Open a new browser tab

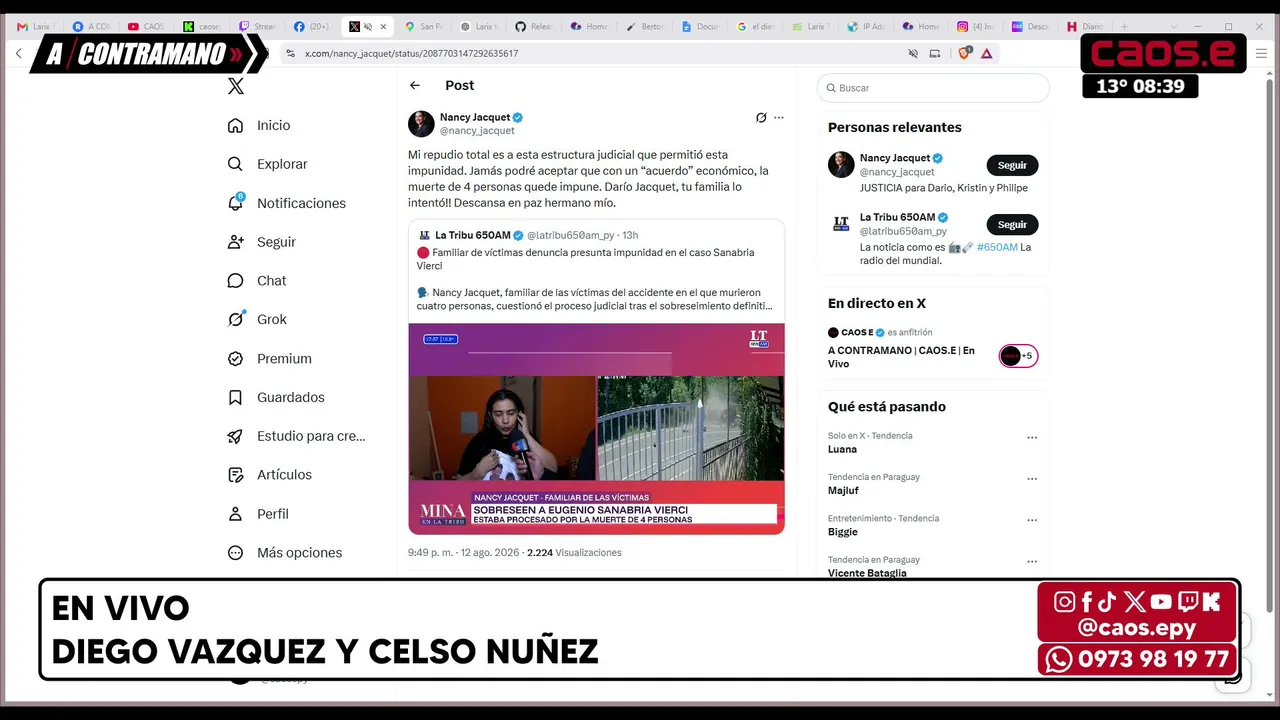[1124, 27]
